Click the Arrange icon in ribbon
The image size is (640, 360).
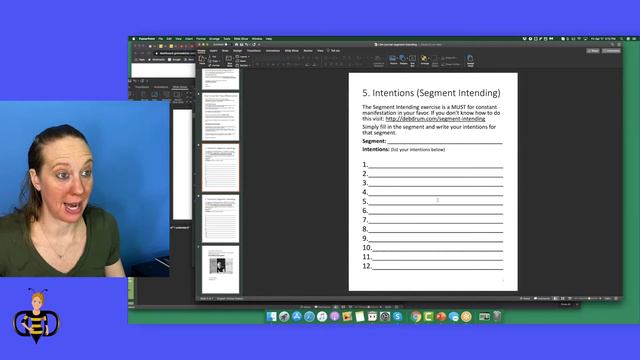(x=424, y=60)
